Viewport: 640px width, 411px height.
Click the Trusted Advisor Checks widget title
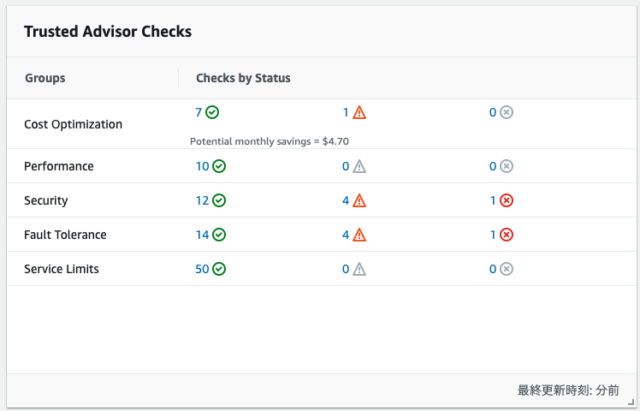(108, 31)
